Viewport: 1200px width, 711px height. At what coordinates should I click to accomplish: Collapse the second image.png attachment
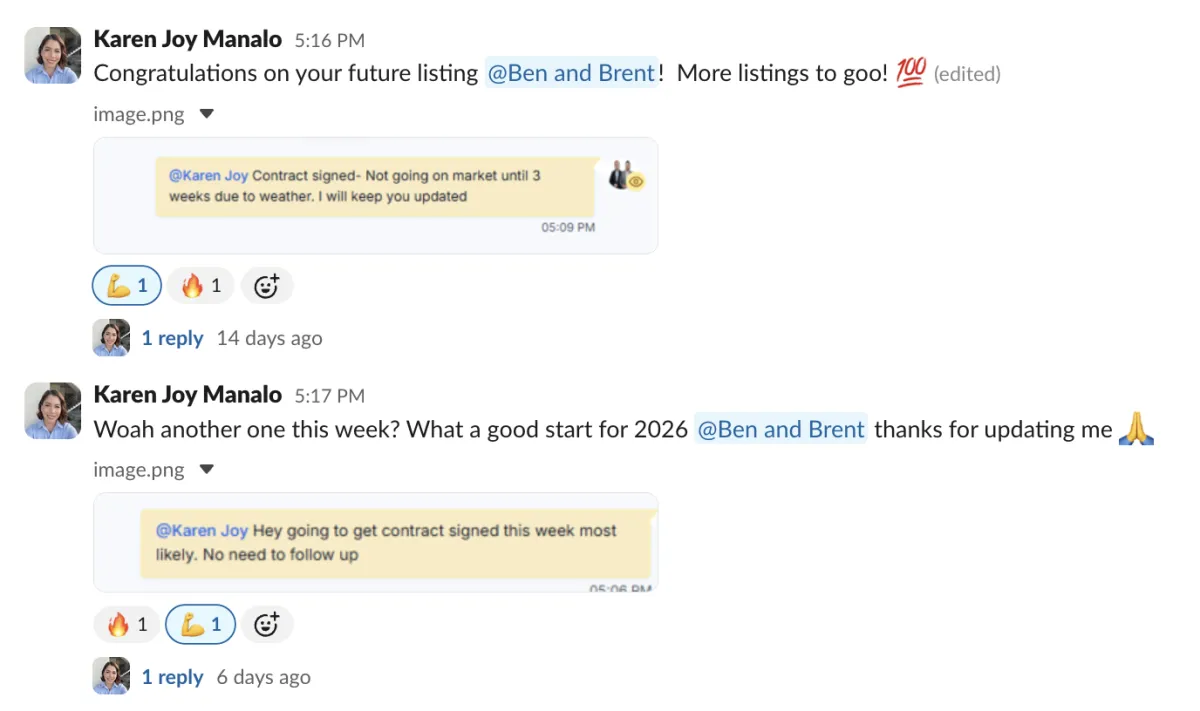click(207, 469)
